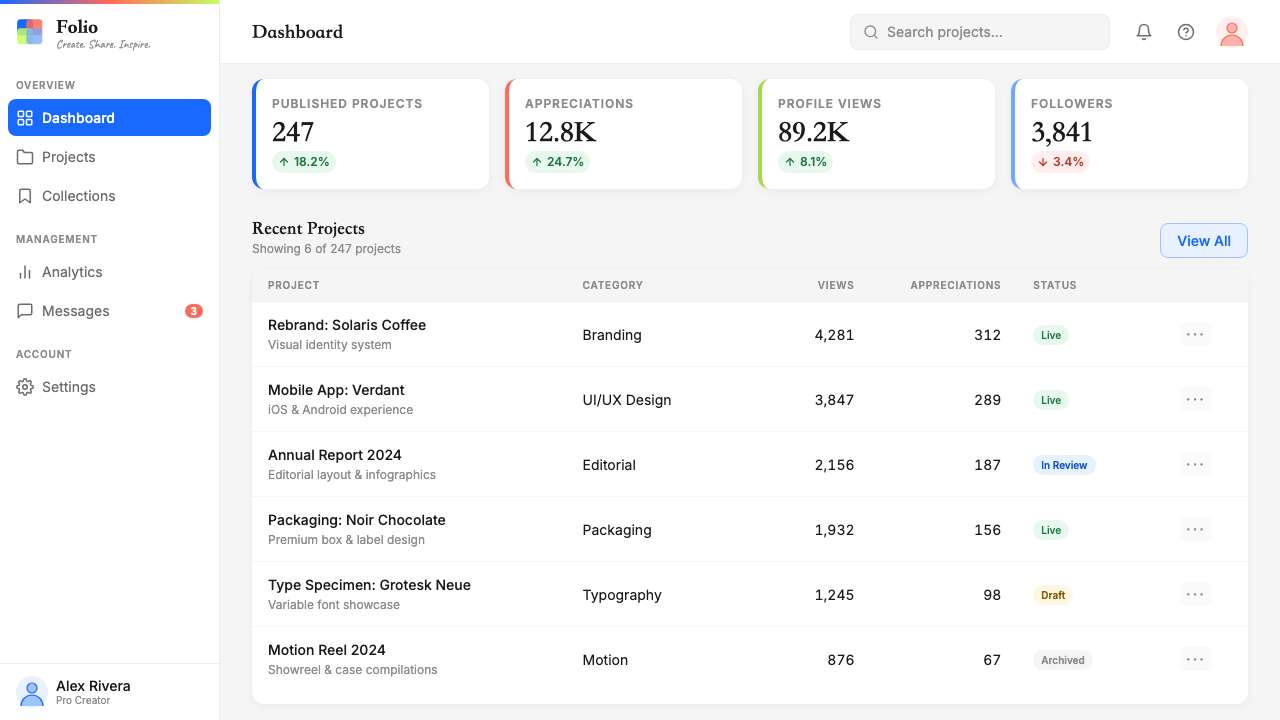The width and height of the screenshot is (1280, 720).
Task: Click the search magnifier icon
Action: [871, 32]
